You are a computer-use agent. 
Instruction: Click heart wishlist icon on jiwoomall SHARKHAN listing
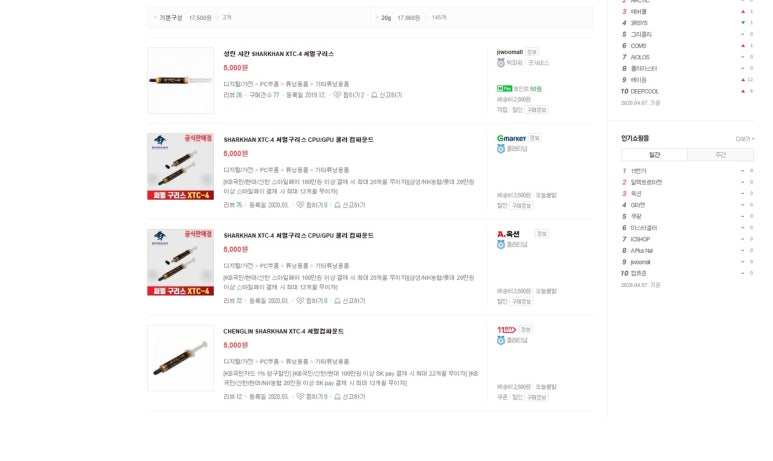(337, 95)
